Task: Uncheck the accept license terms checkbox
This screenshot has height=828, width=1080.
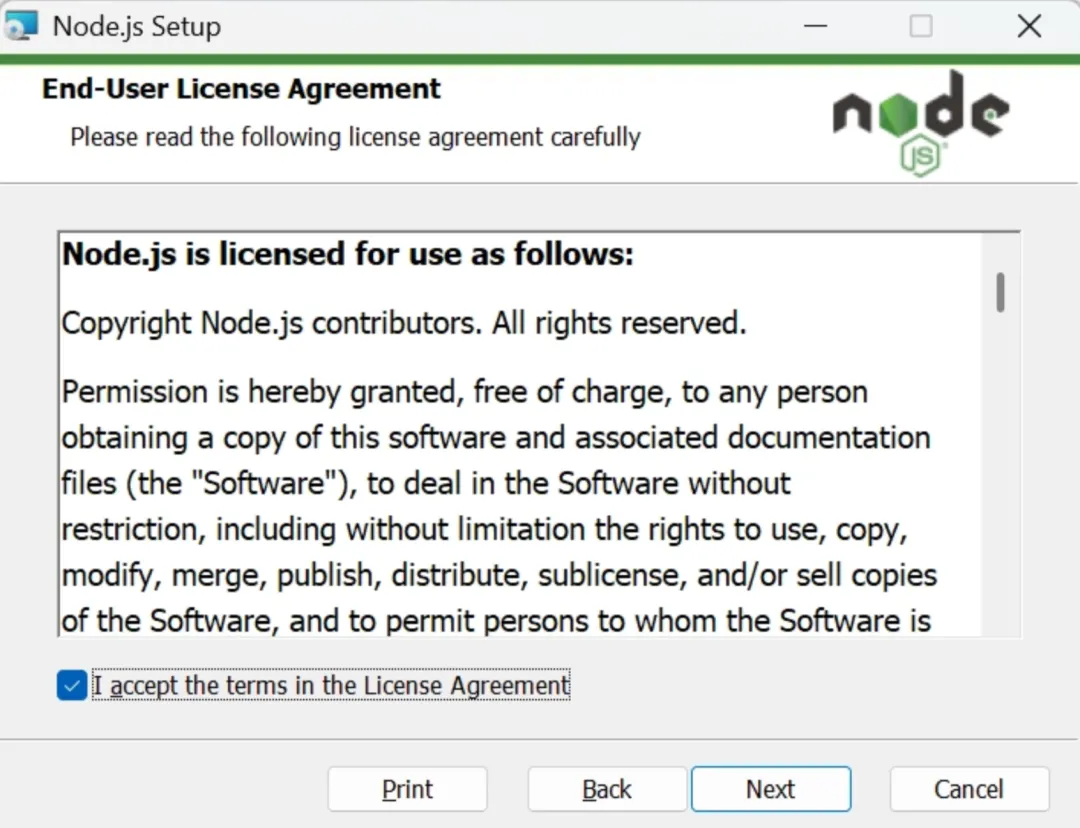Action: [x=72, y=686]
